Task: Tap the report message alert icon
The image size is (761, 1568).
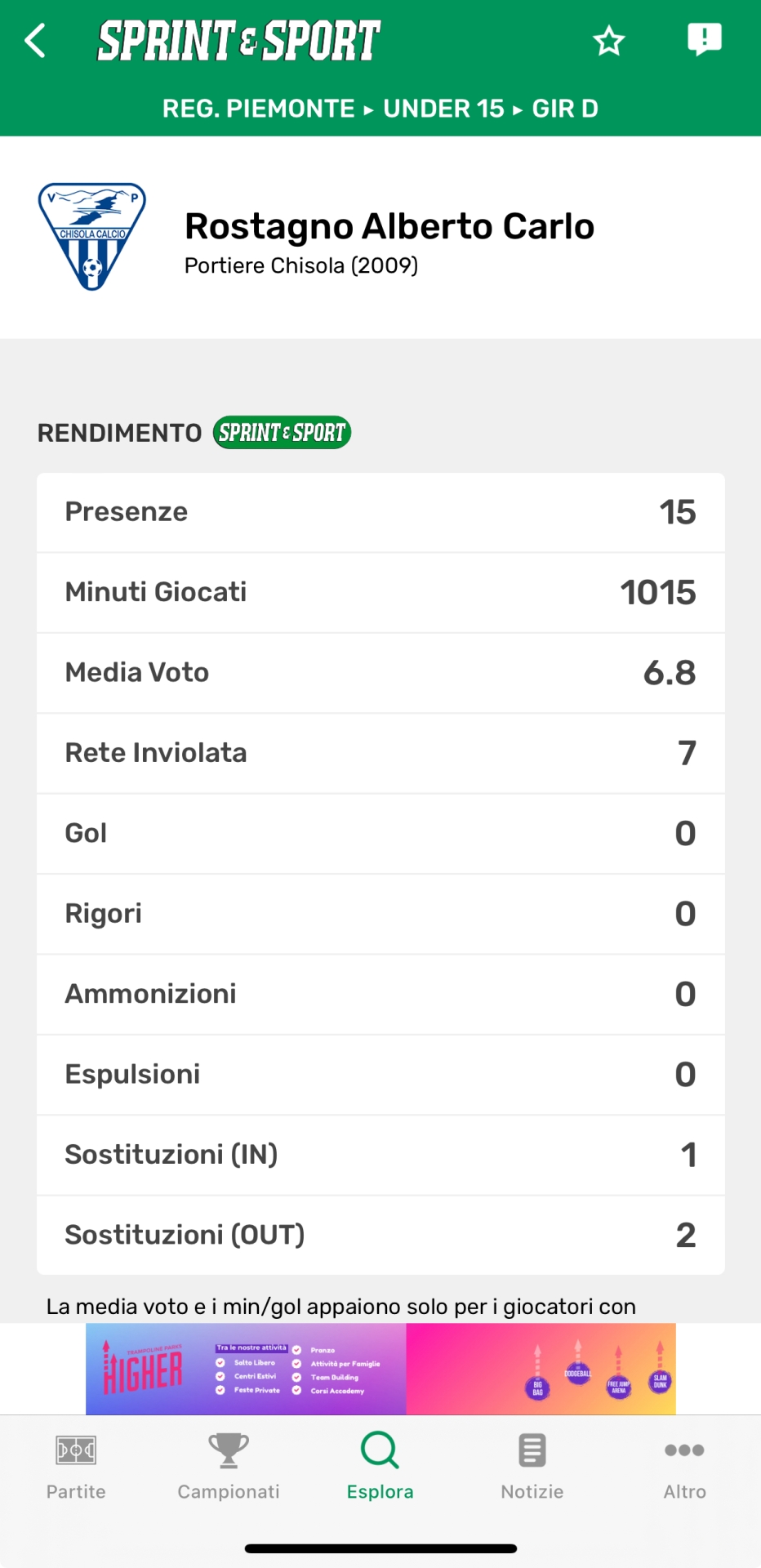Action: [x=704, y=38]
